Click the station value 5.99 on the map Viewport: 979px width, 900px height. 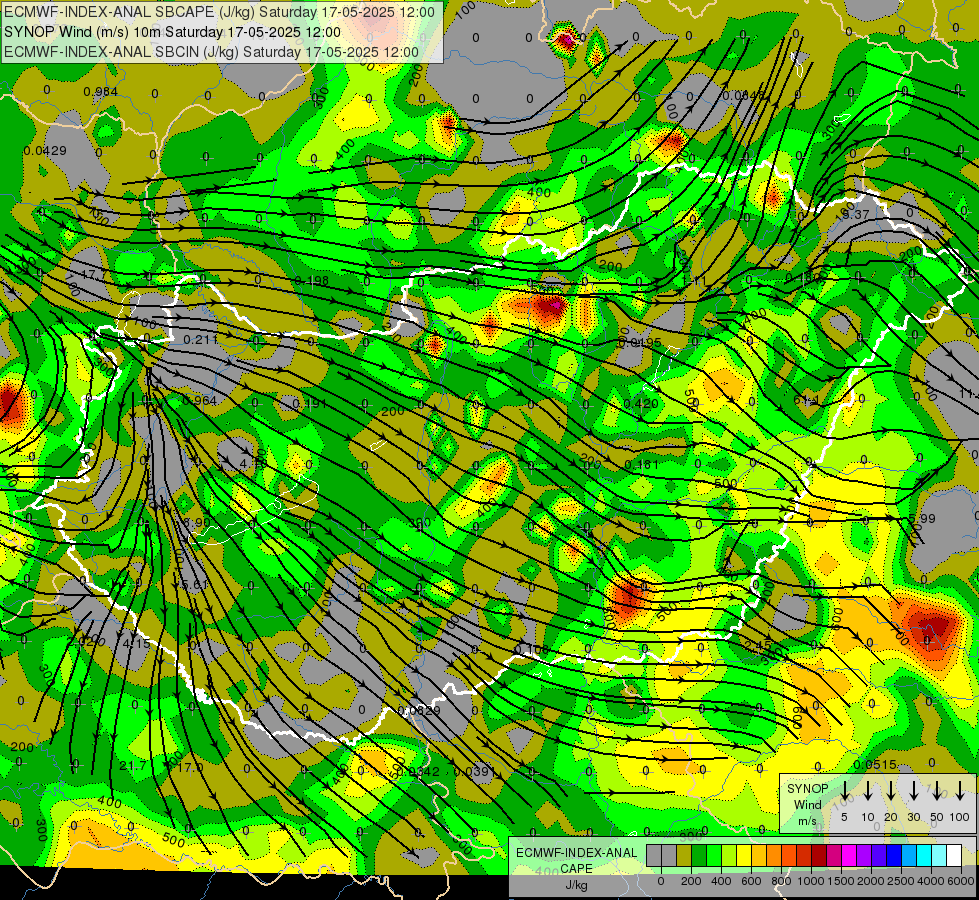(x=922, y=518)
